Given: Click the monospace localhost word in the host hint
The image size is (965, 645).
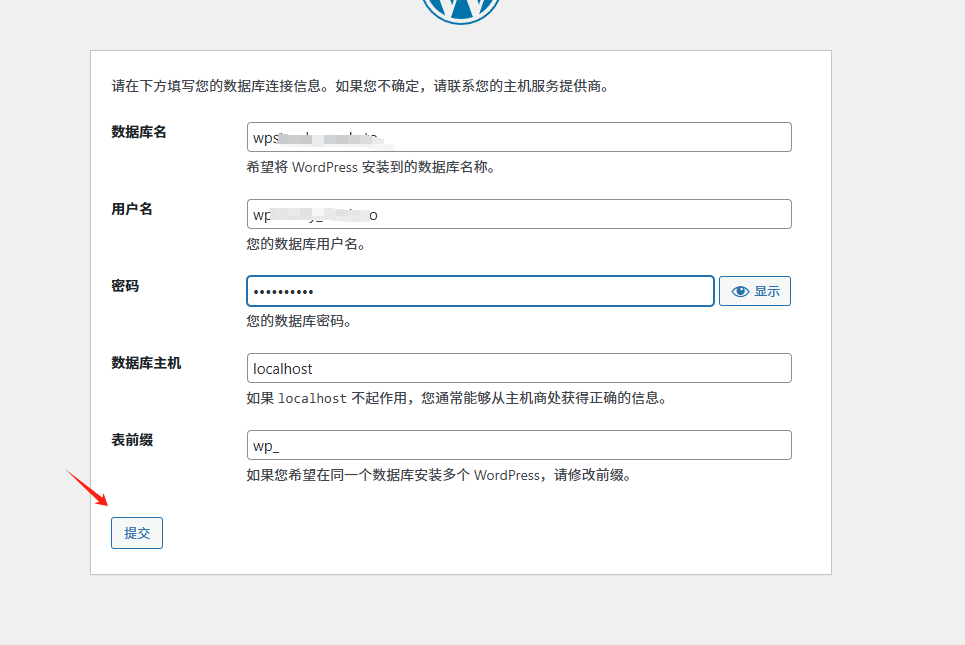Looking at the screenshot, I should tap(312, 398).
